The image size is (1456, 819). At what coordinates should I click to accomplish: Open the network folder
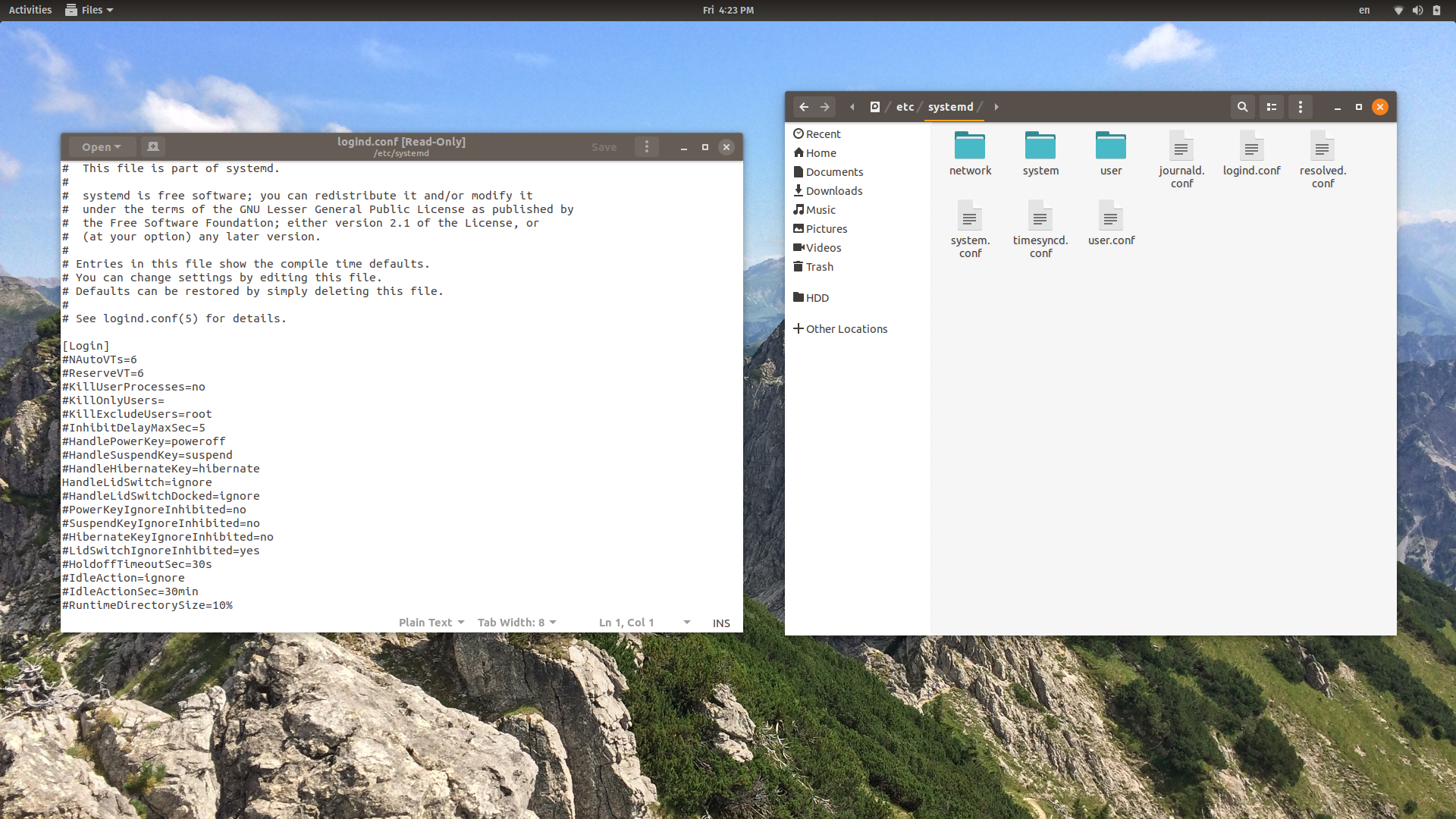point(970,153)
